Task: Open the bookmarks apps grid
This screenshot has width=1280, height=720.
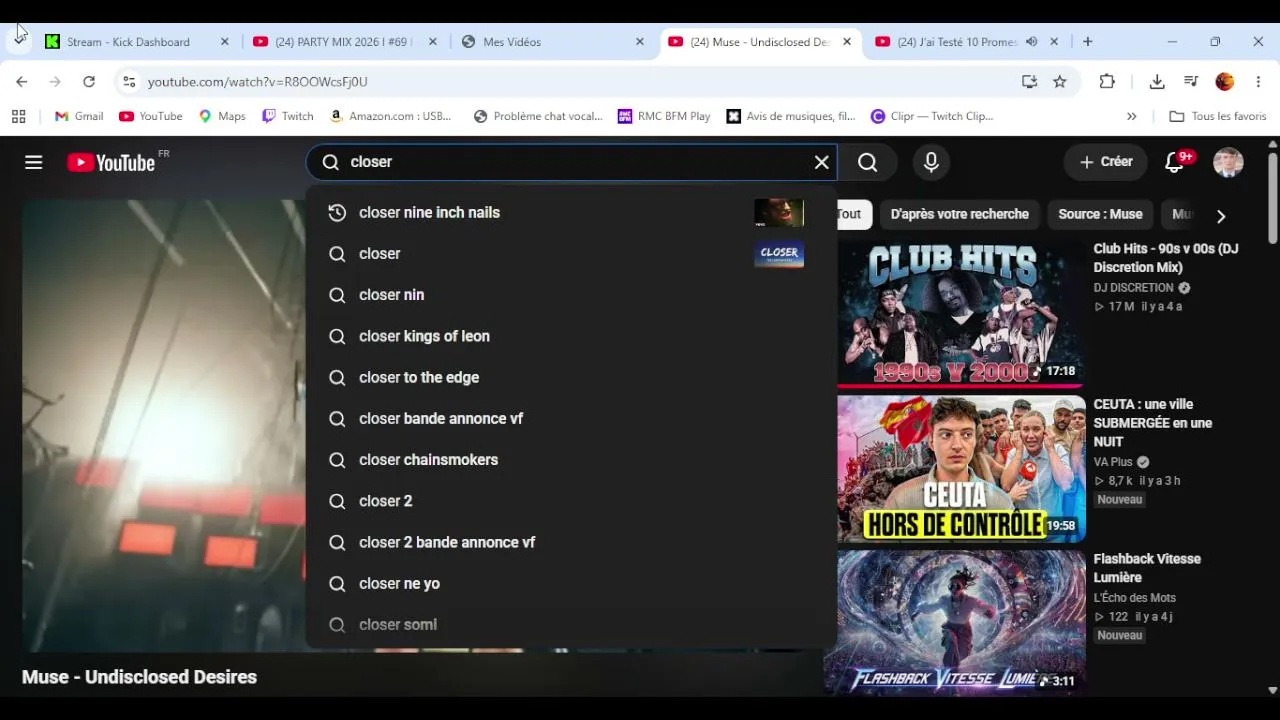Action: pyautogui.click(x=18, y=116)
